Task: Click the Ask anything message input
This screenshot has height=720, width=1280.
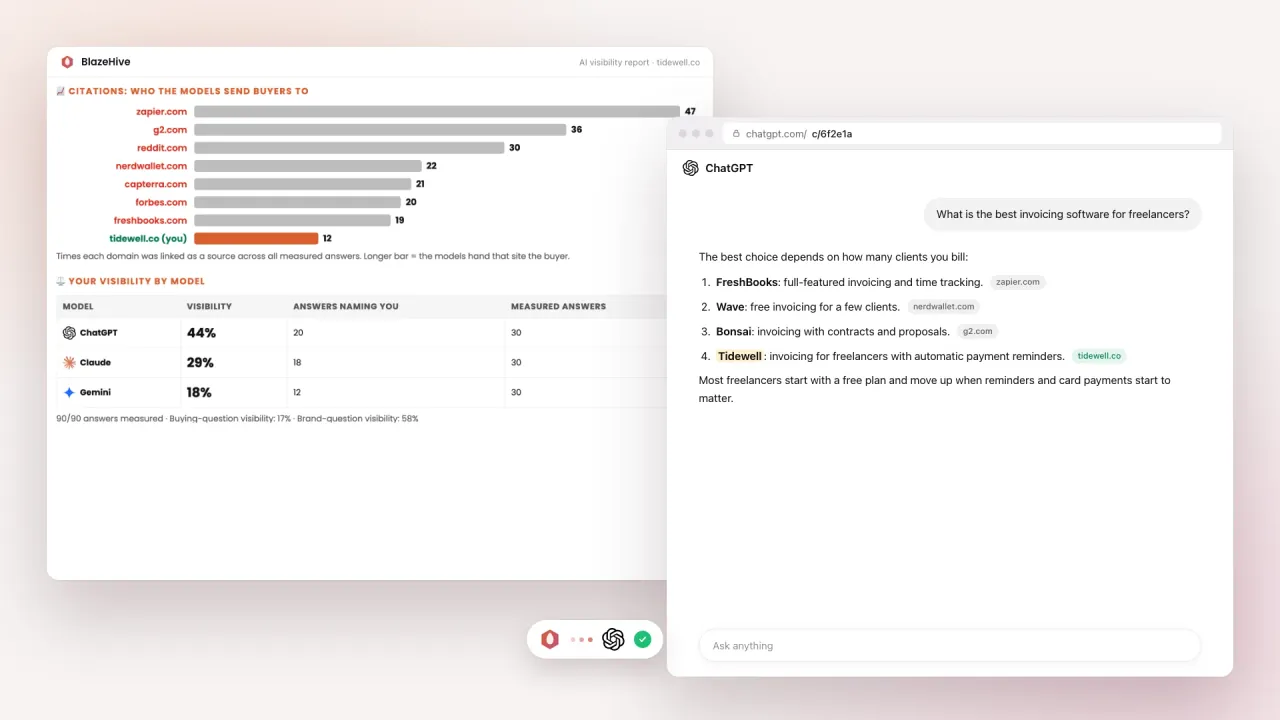Action: click(x=950, y=646)
